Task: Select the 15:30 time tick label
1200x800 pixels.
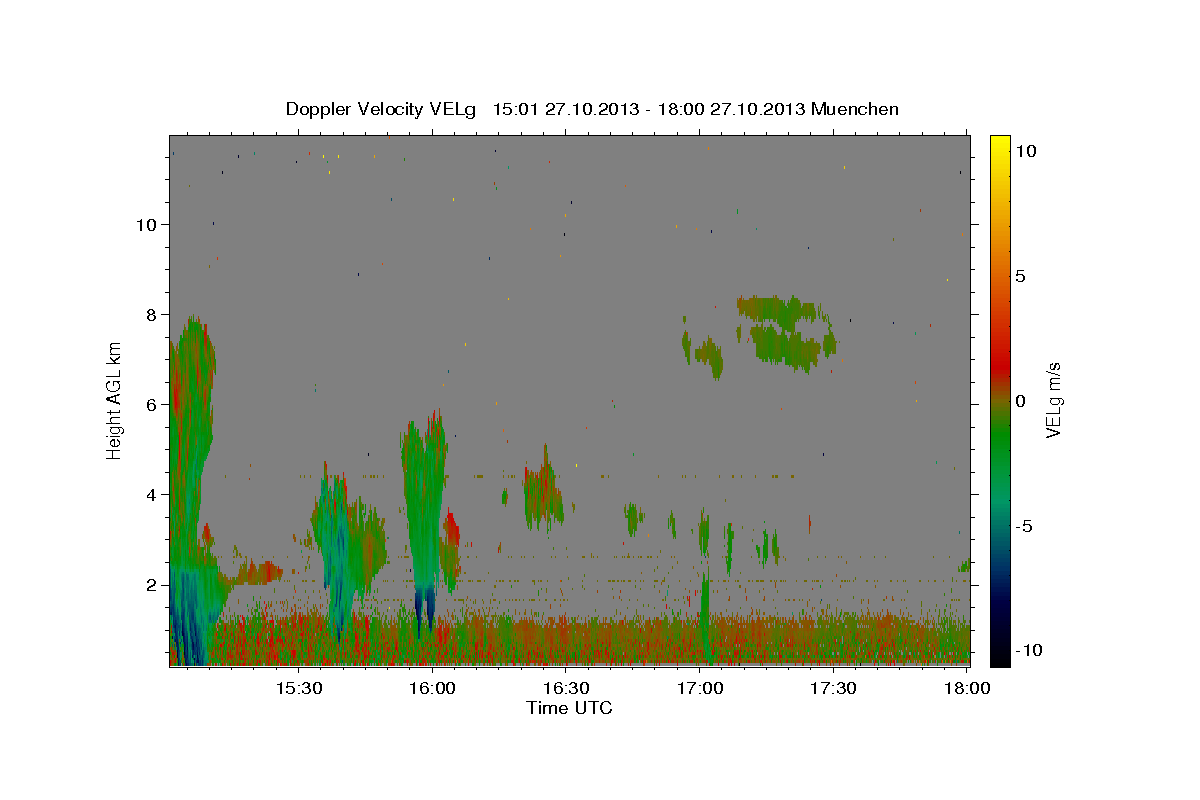Action: [298, 688]
